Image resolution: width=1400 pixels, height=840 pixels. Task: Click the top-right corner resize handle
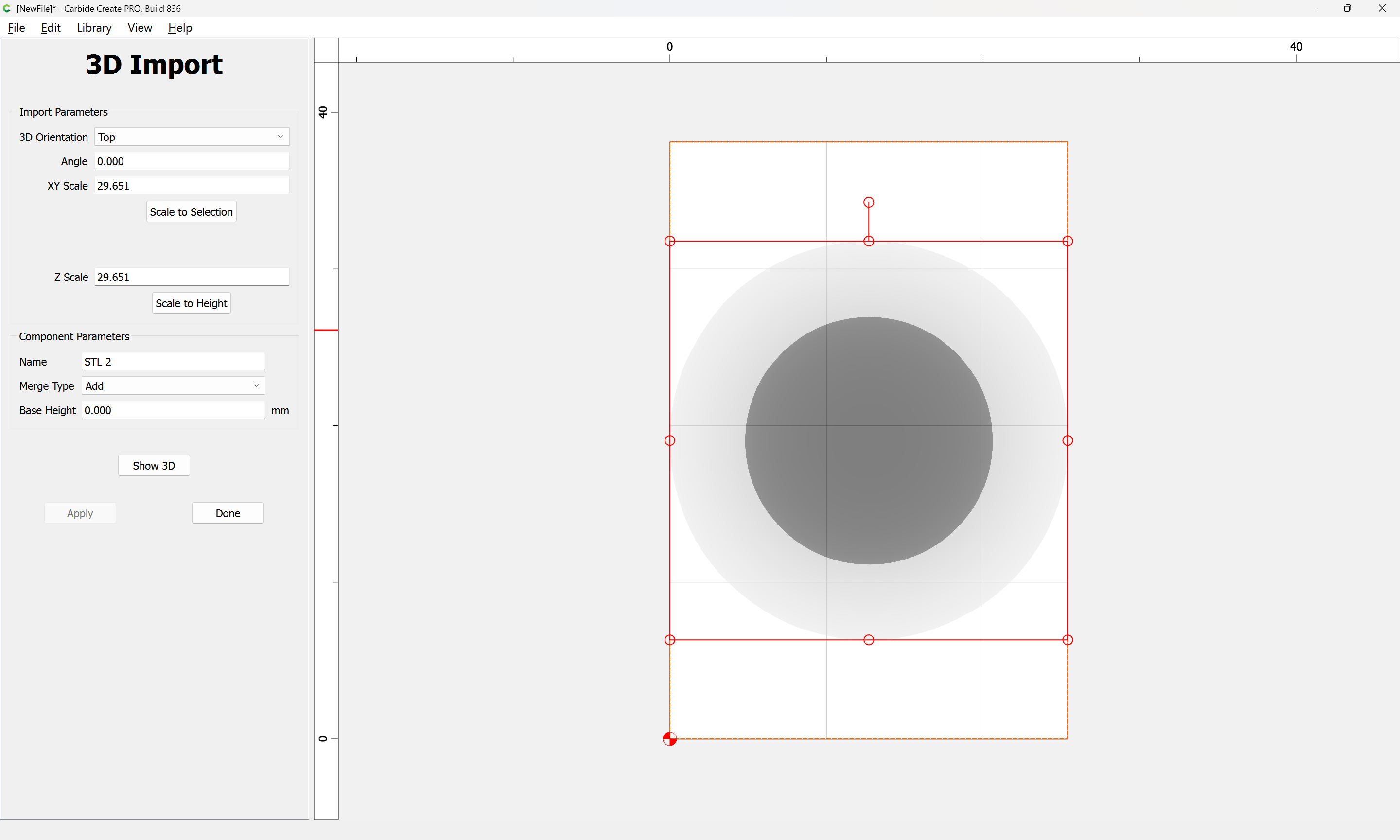point(1067,241)
